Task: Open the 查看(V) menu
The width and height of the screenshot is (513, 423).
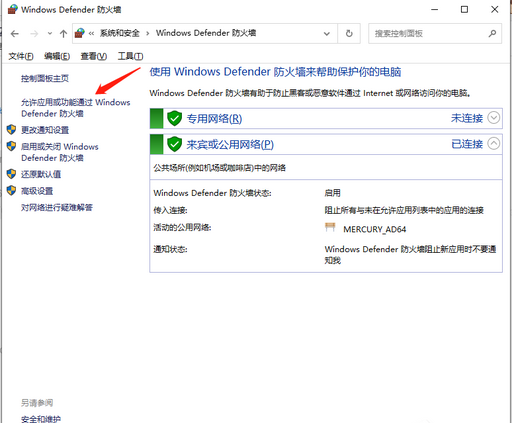Action: [94, 56]
